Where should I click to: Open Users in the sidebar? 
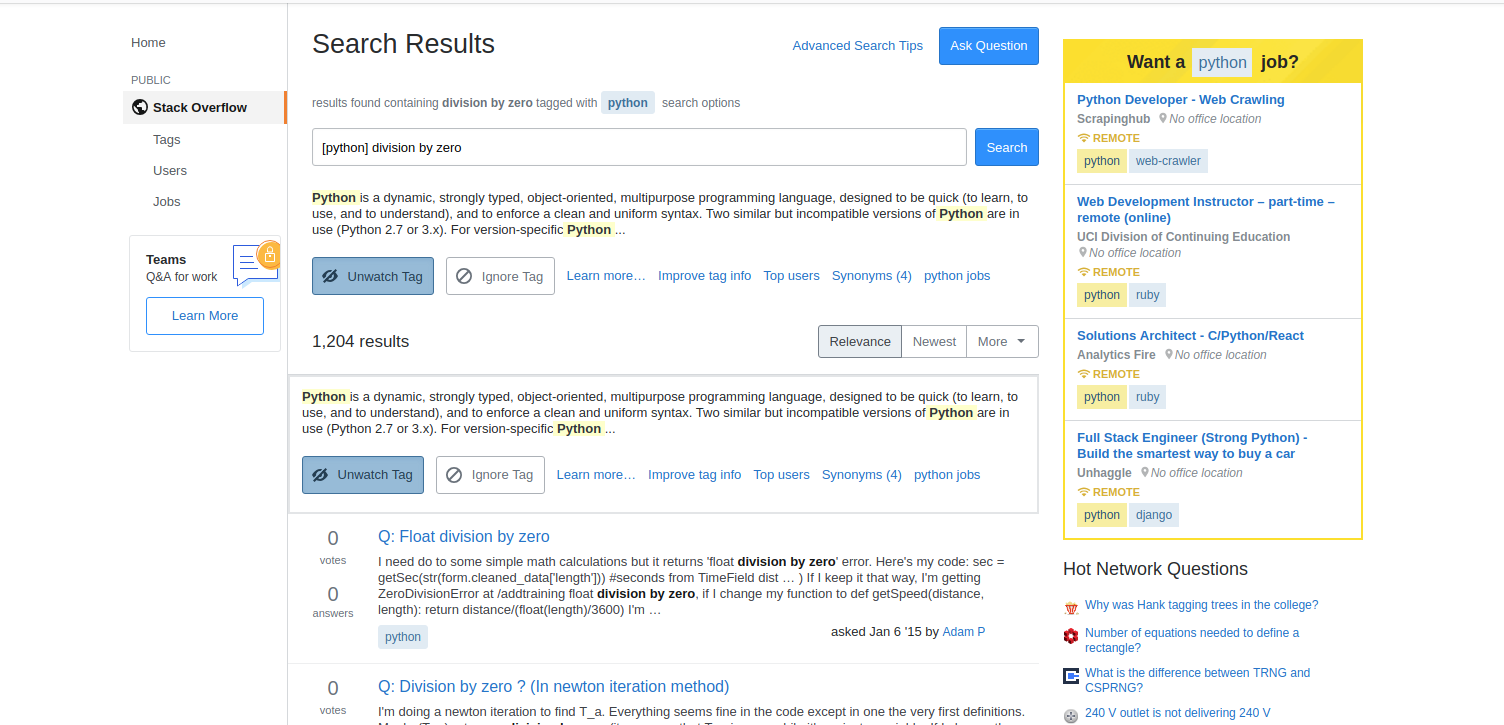tap(170, 171)
